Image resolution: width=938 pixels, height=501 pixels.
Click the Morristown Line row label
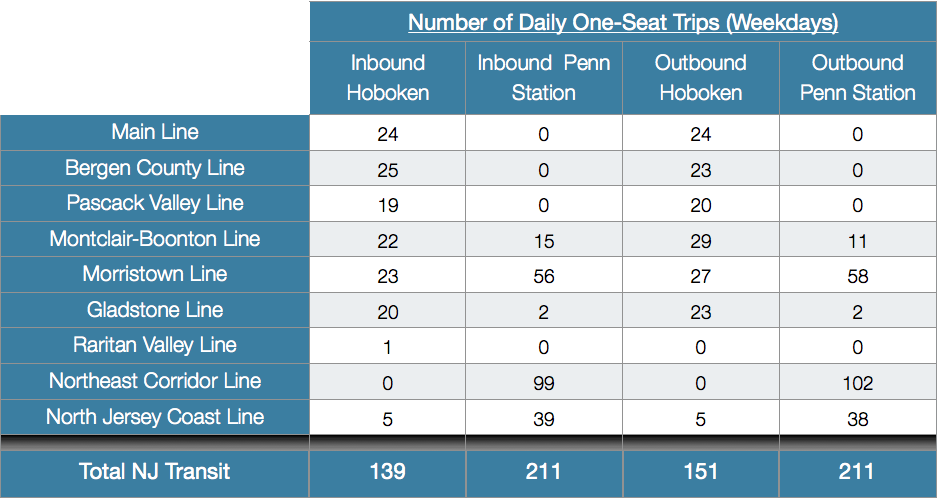[155, 274]
